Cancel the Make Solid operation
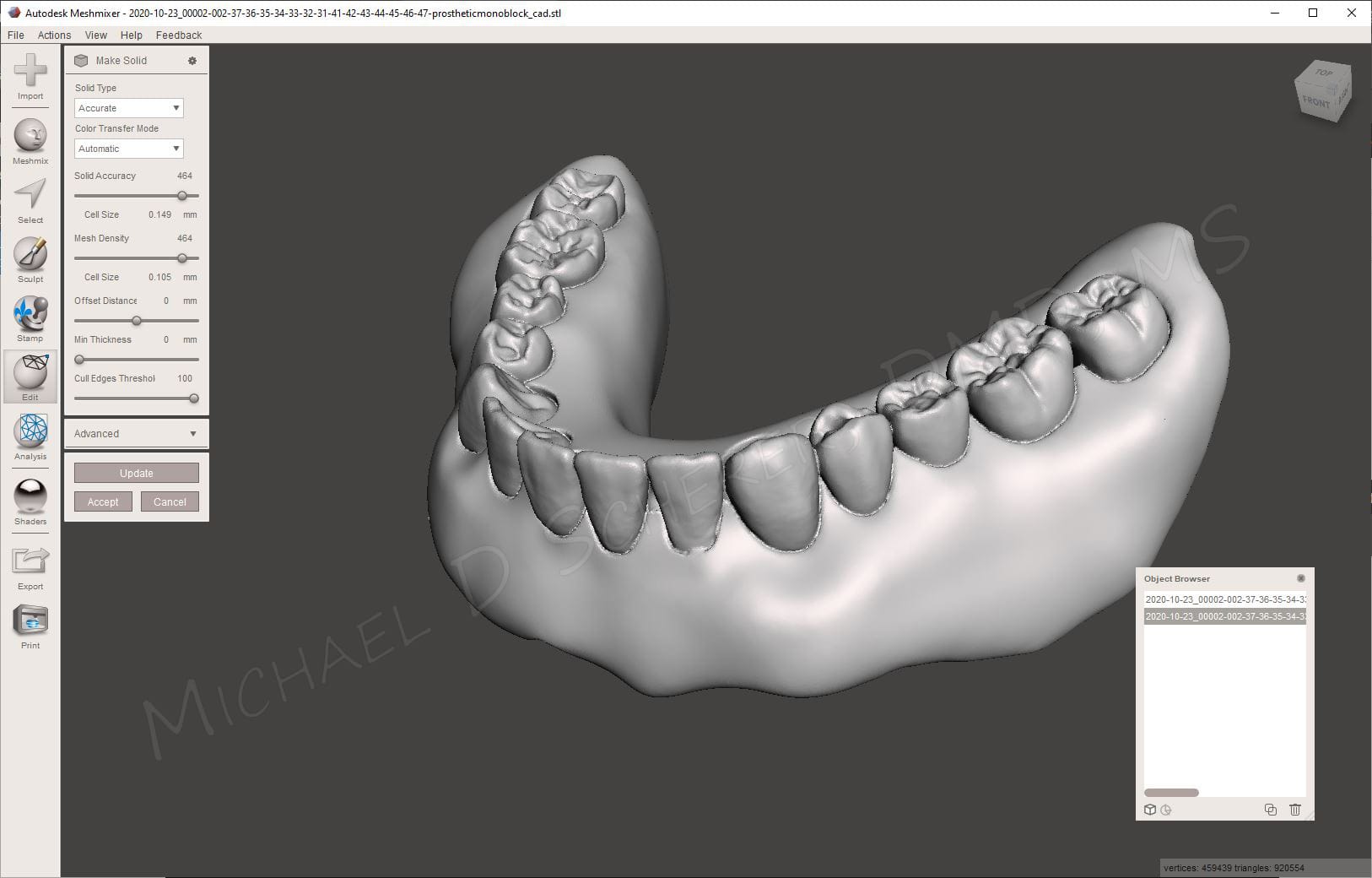Screen dimensions: 1372x878 [x=170, y=501]
